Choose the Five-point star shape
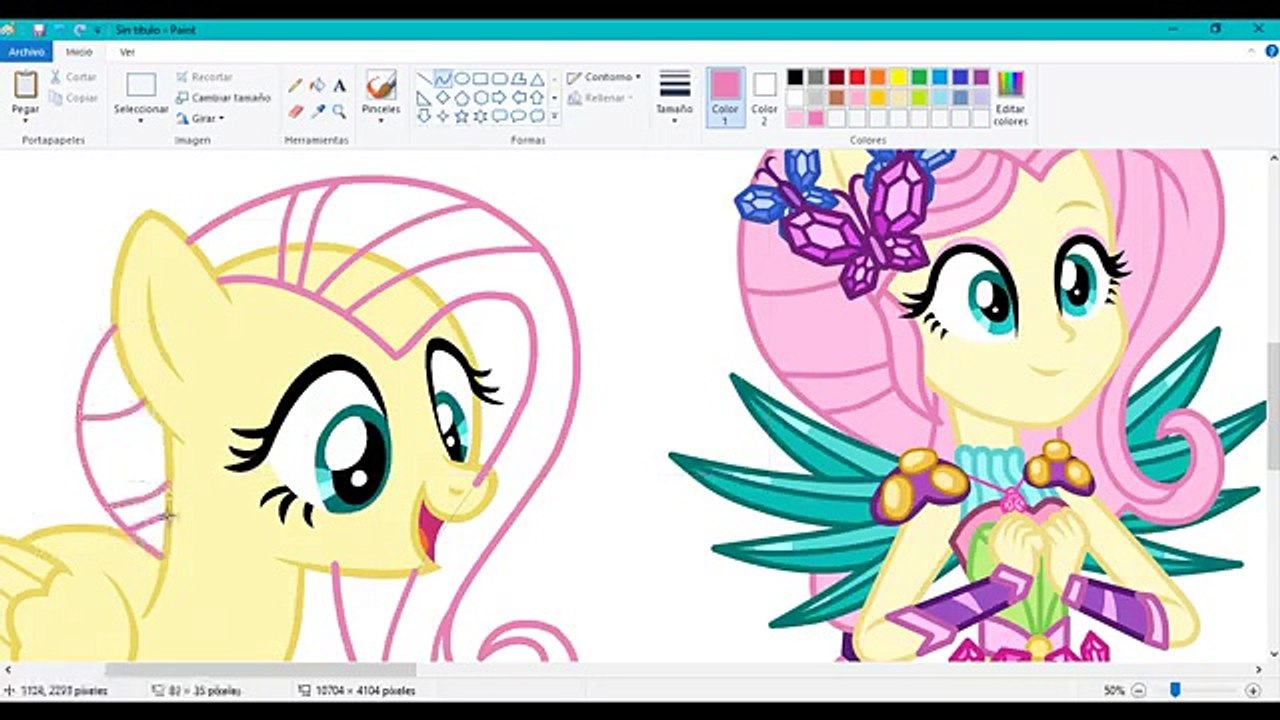The width and height of the screenshot is (1280, 720). 462,116
